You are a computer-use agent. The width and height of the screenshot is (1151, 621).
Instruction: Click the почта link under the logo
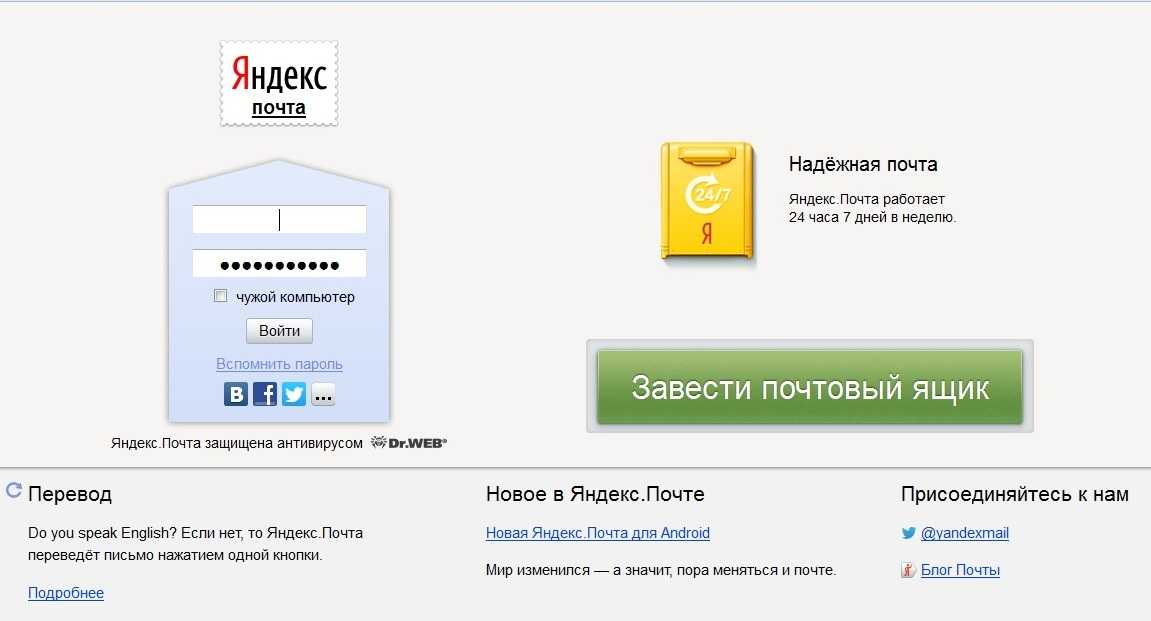click(x=279, y=108)
